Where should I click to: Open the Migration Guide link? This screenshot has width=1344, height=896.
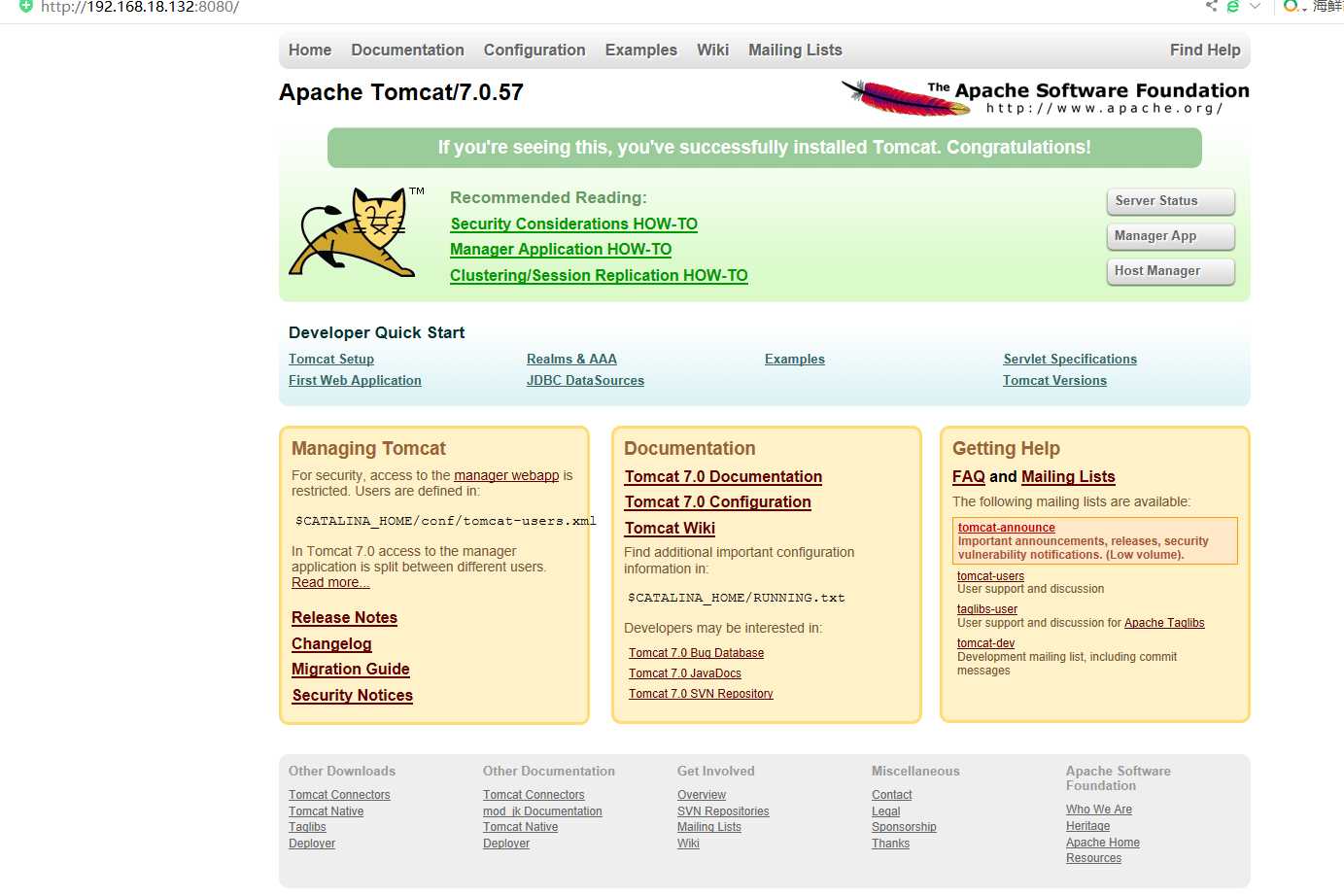point(351,670)
